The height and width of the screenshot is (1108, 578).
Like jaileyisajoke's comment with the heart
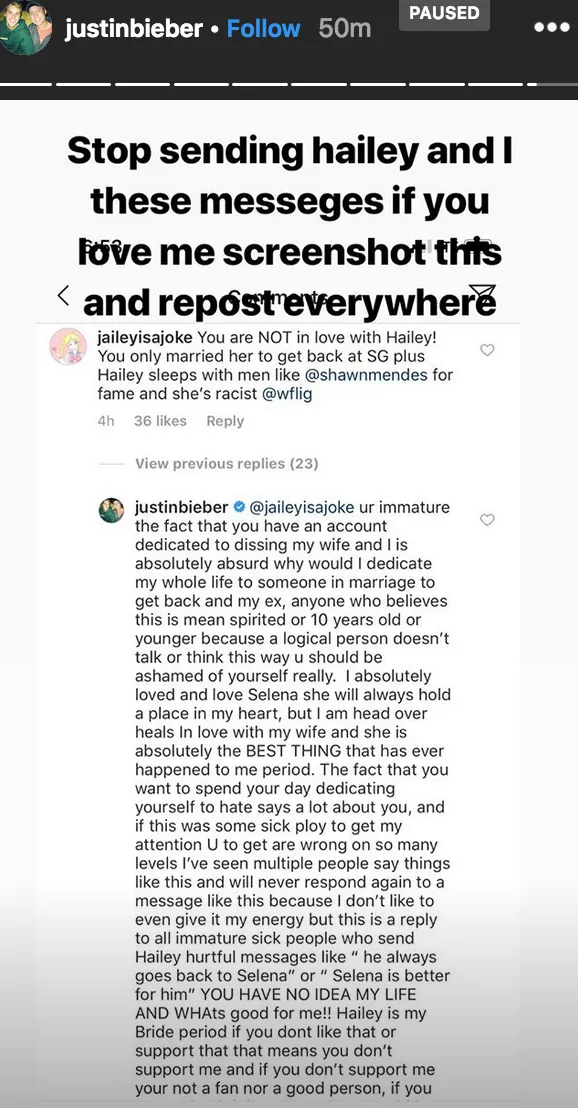tap(487, 350)
